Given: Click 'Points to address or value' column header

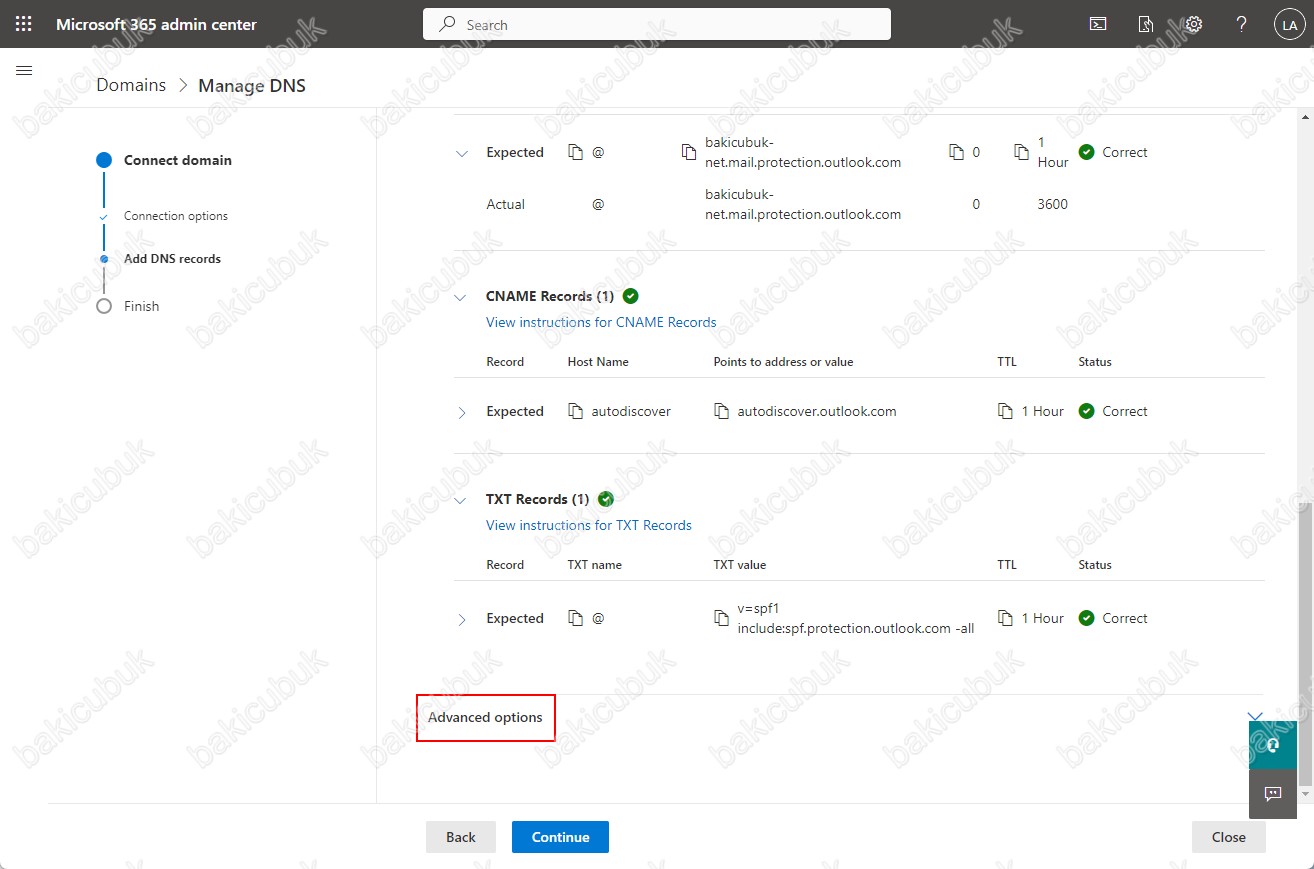Looking at the screenshot, I should 783,361.
